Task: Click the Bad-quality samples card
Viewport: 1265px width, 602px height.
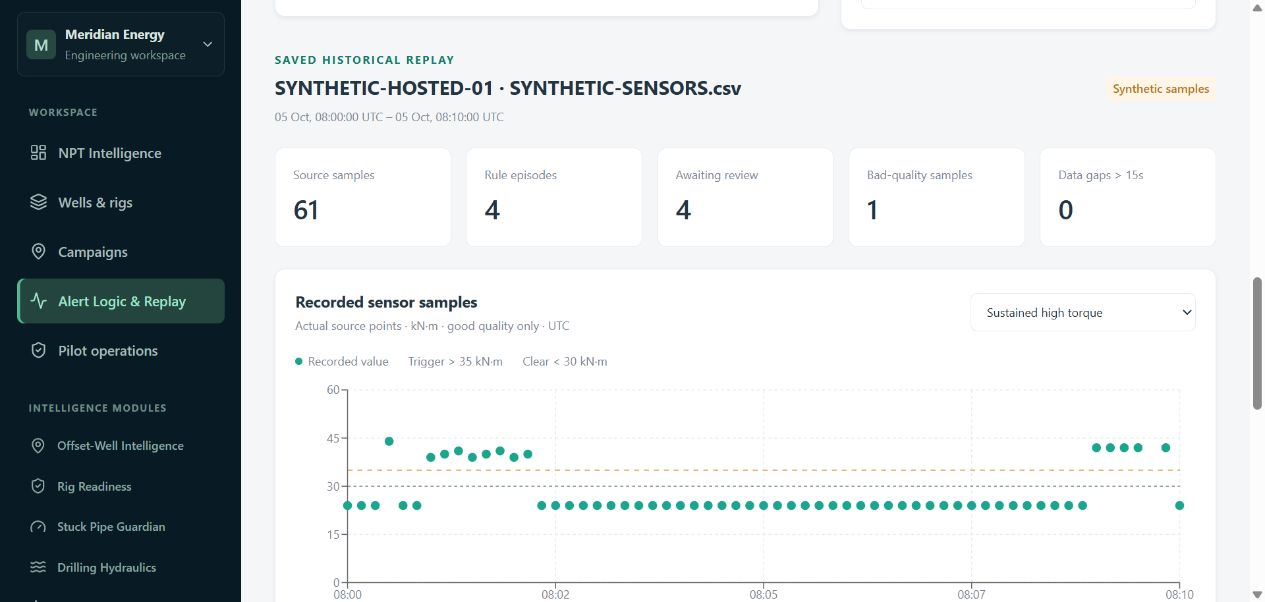Action: point(937,197)
